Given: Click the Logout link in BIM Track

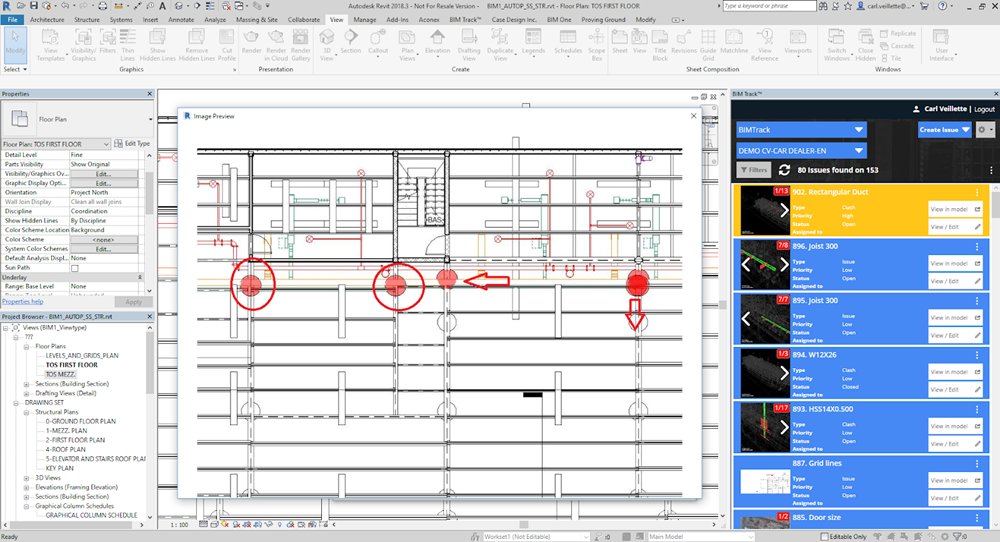Looking at the screenshot, I should click(984, 109).
